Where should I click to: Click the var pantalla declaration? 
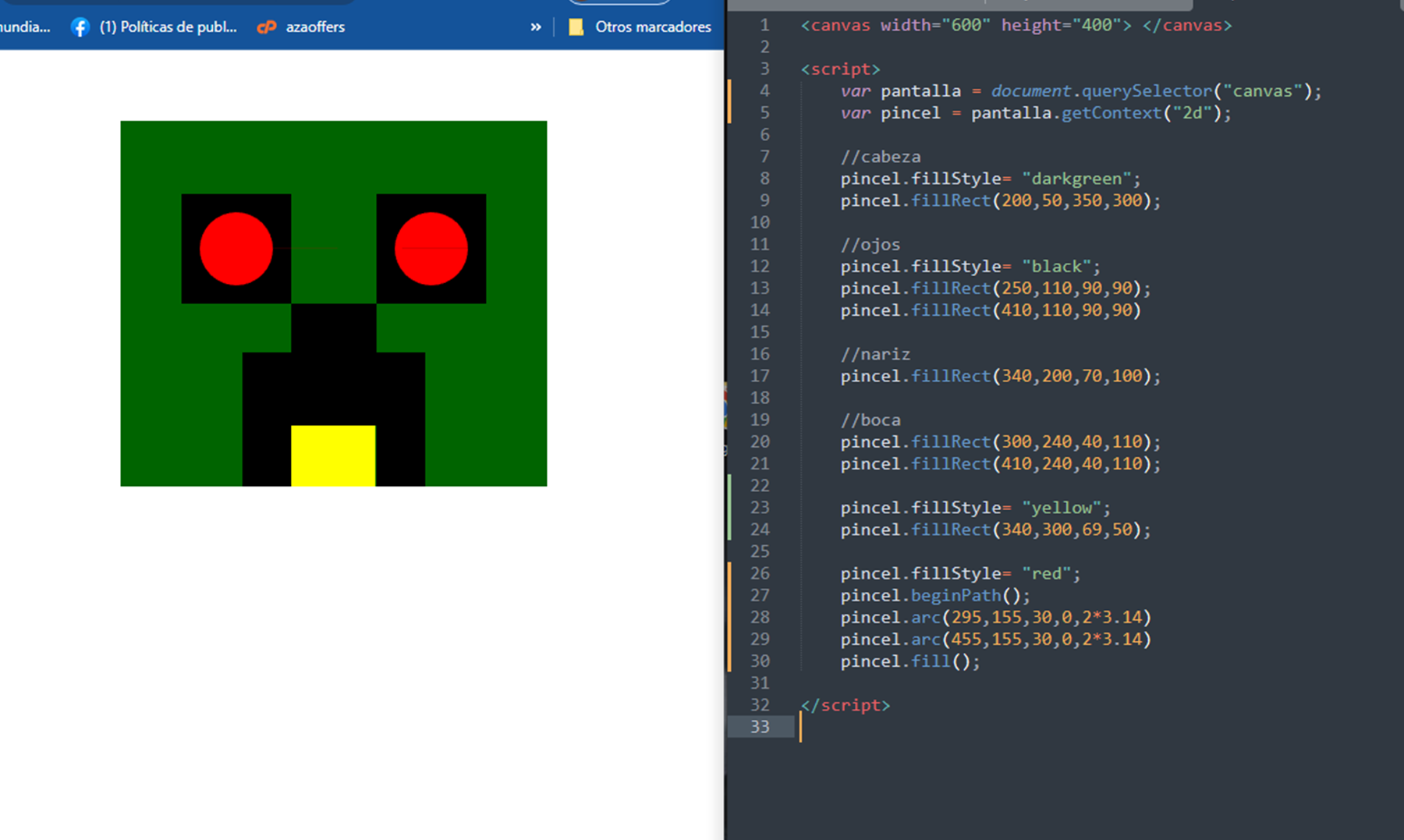coord(901,91)
